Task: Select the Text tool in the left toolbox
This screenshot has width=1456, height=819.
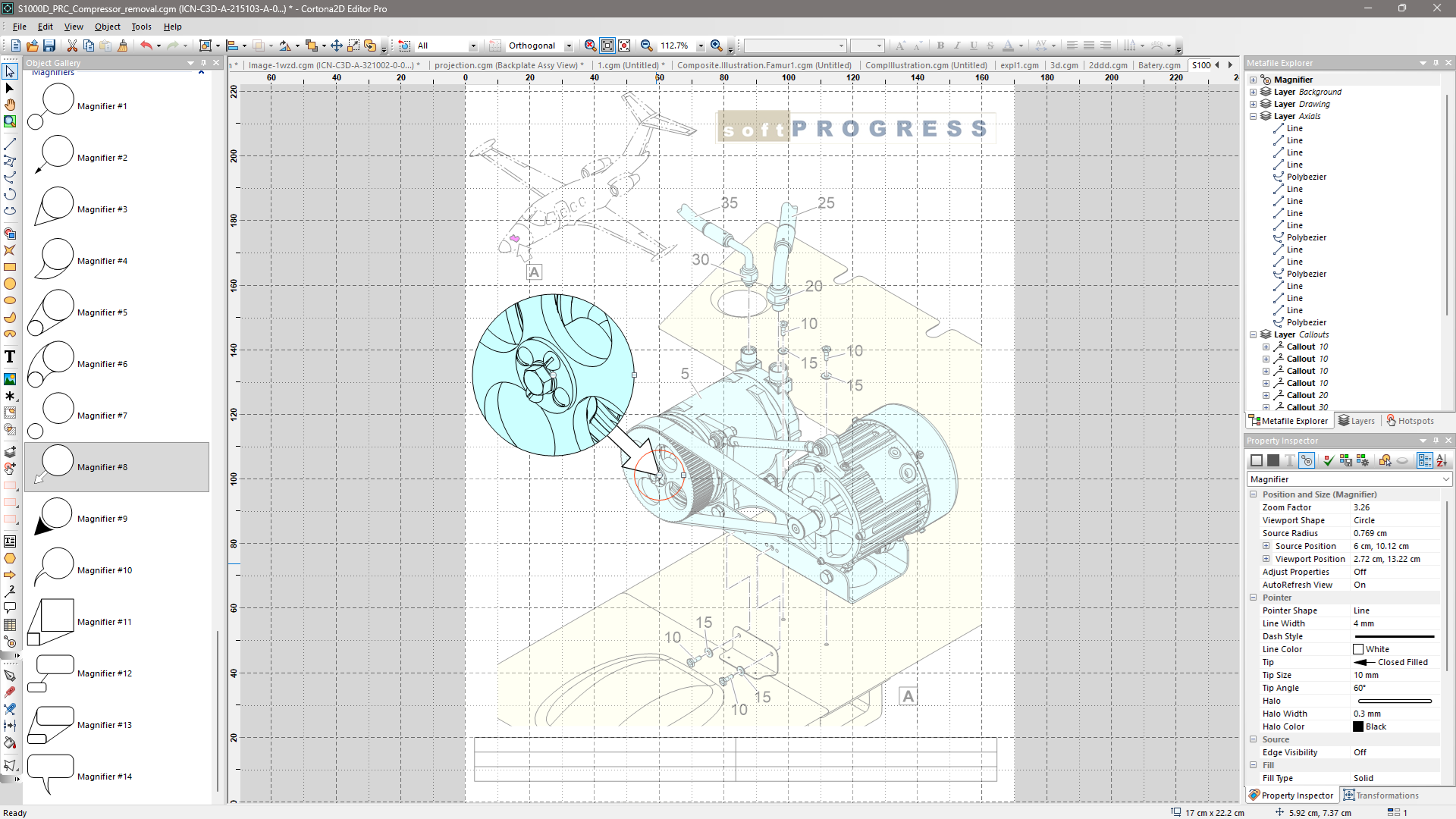Action: click(x=10, y=356)
